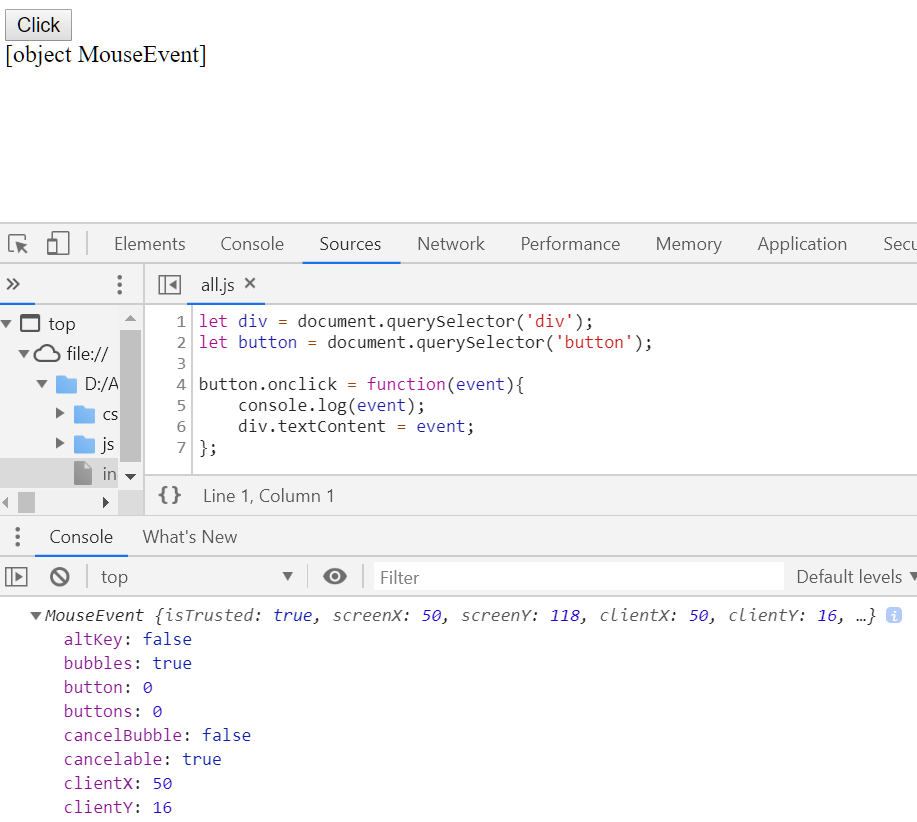
Task: Expand the js folder in tree
Action: (61, 444)
